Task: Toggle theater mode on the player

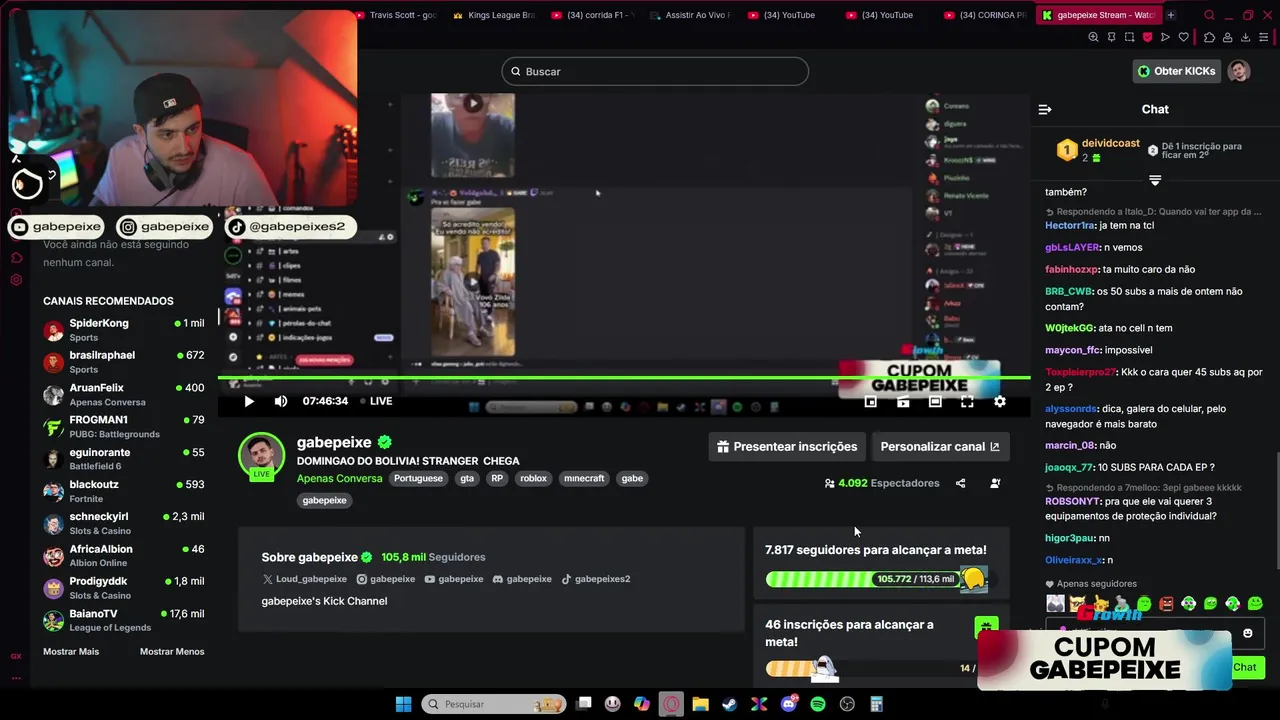Action: point(935,401)
